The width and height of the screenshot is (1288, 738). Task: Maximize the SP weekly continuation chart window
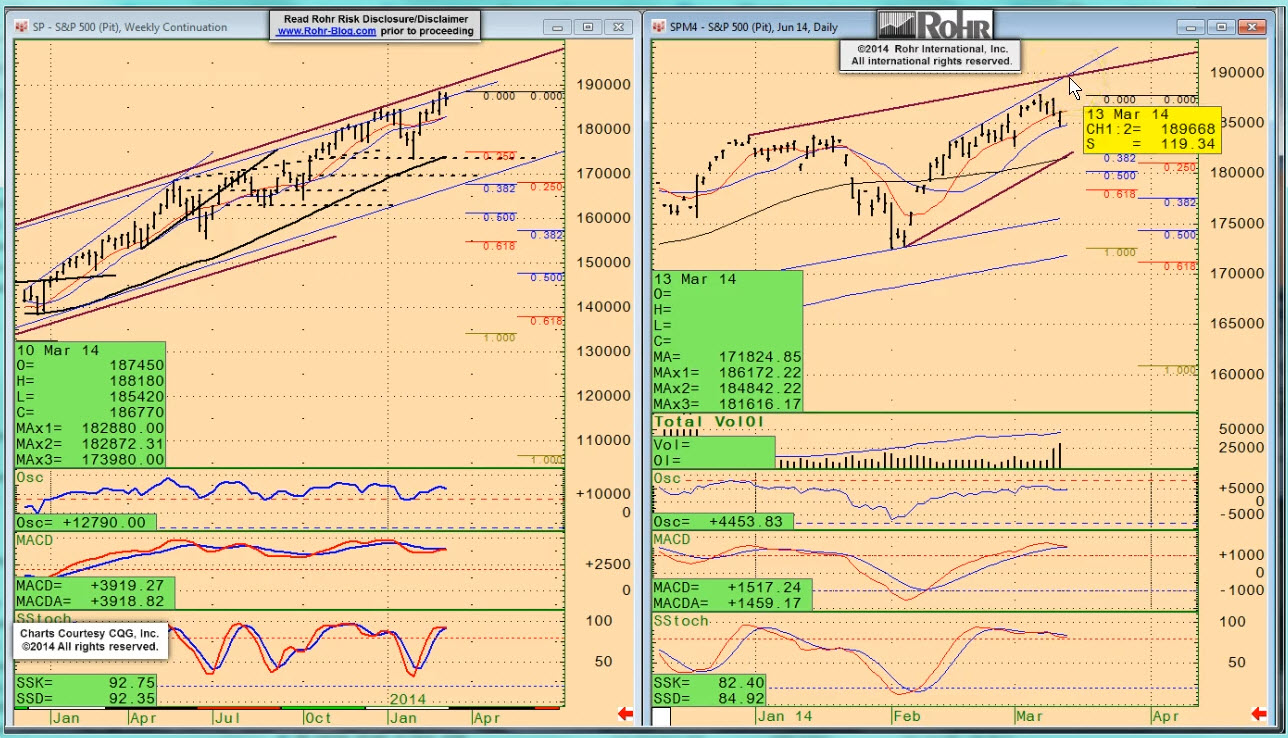pos(588,27)
